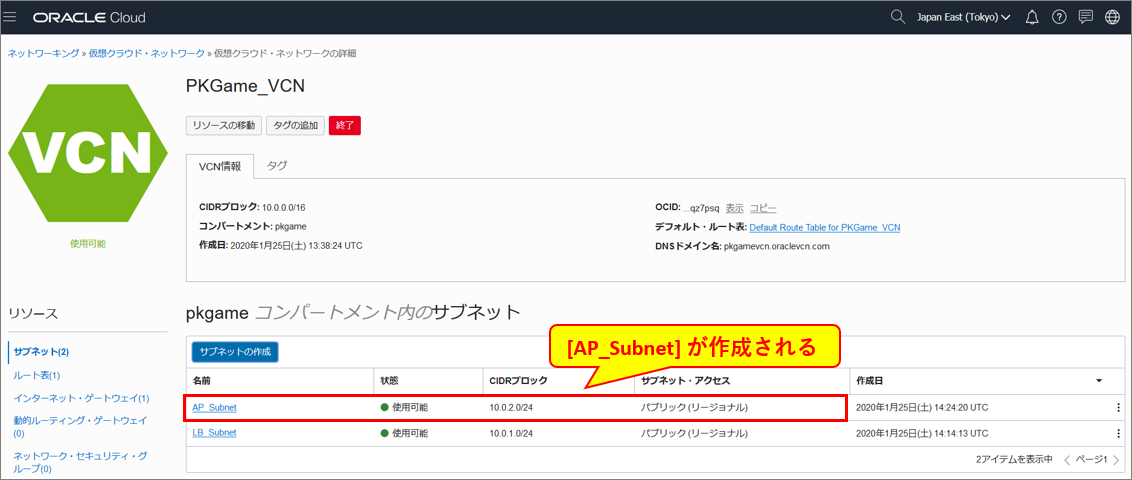Click the PKGame_VCN page title

[245, 87]
